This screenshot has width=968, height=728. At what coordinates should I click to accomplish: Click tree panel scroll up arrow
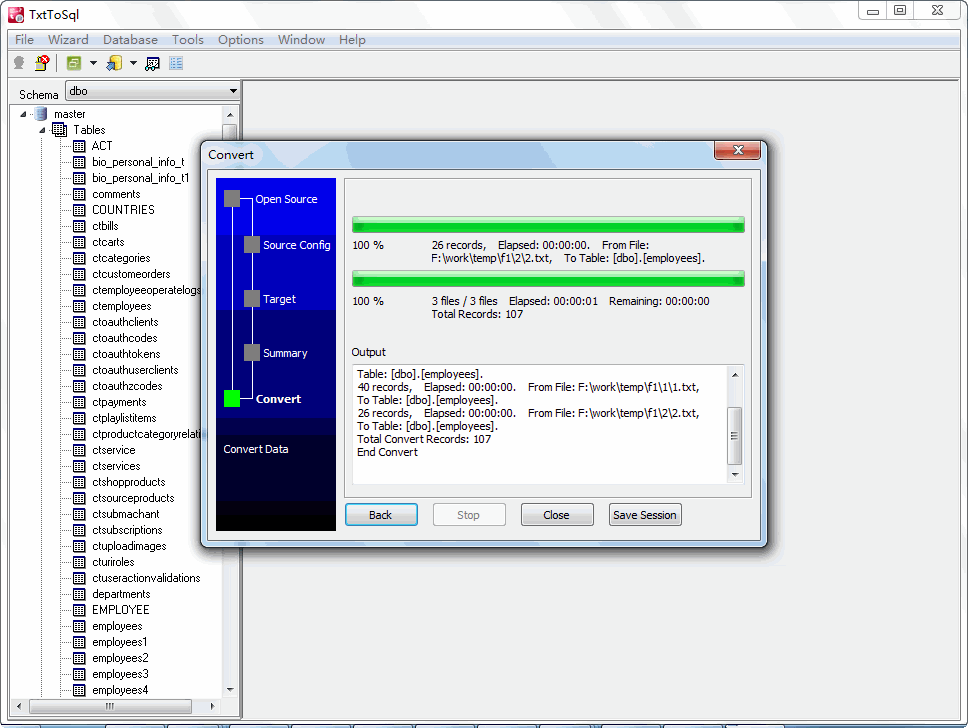[x=230, y=115]
